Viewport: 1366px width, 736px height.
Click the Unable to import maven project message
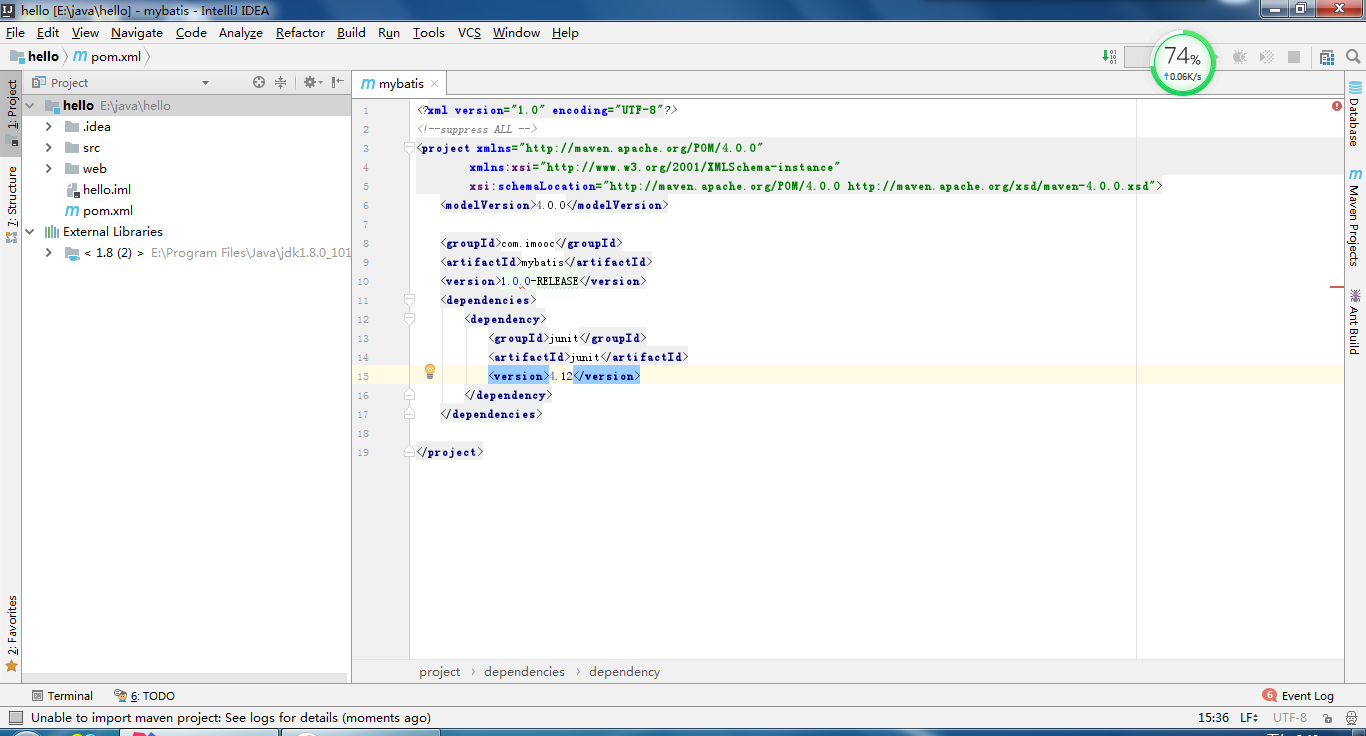coord(231,718)
